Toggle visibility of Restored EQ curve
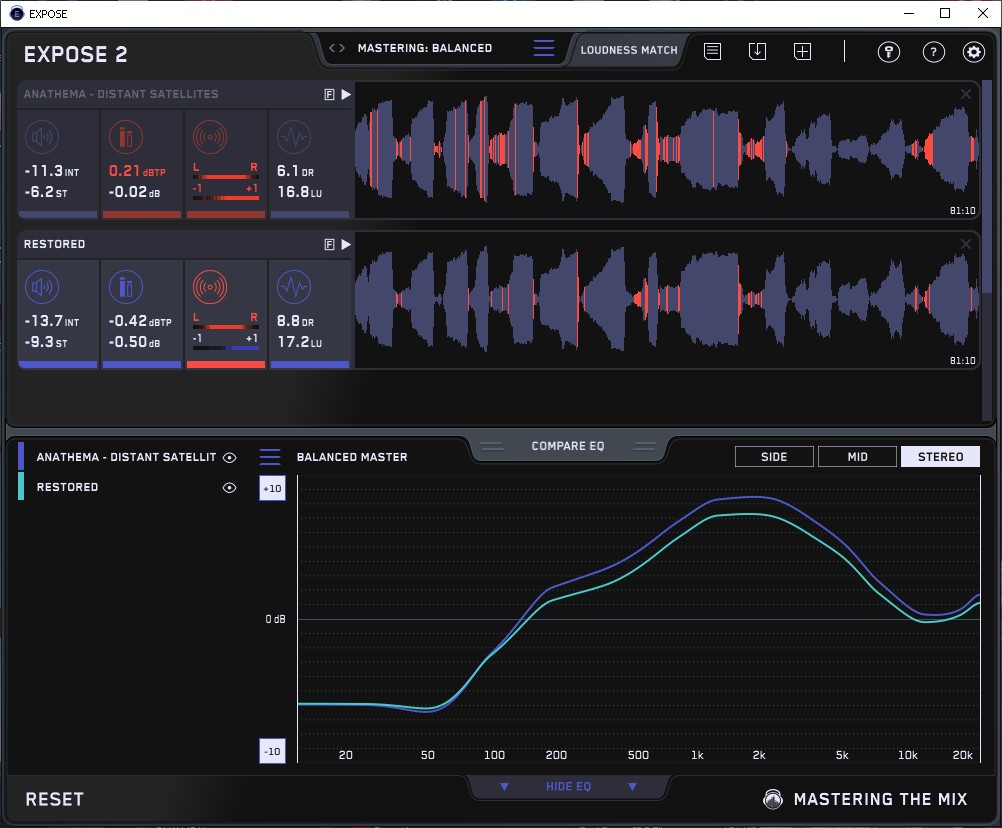The height and width of the screenshot is (828, 1002). click(230, 488)
